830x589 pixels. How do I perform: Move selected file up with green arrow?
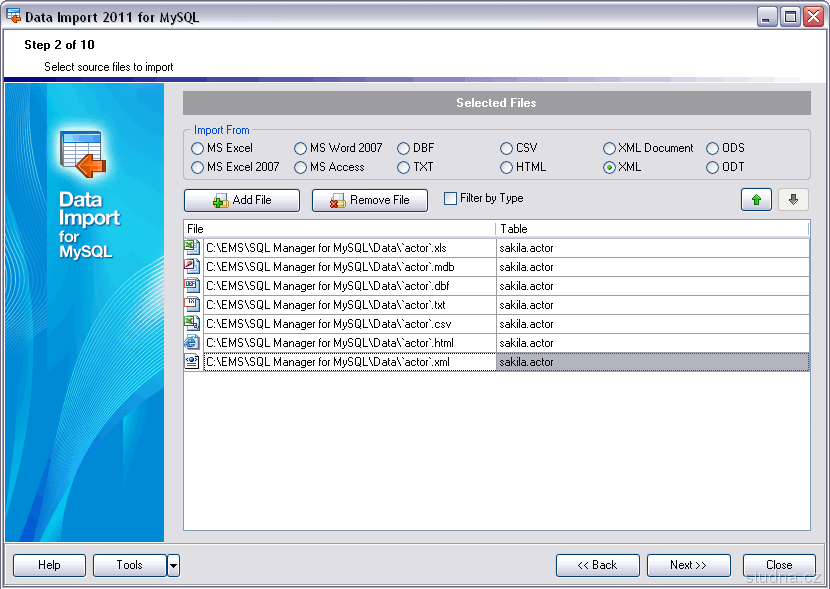tap(756, 199)
